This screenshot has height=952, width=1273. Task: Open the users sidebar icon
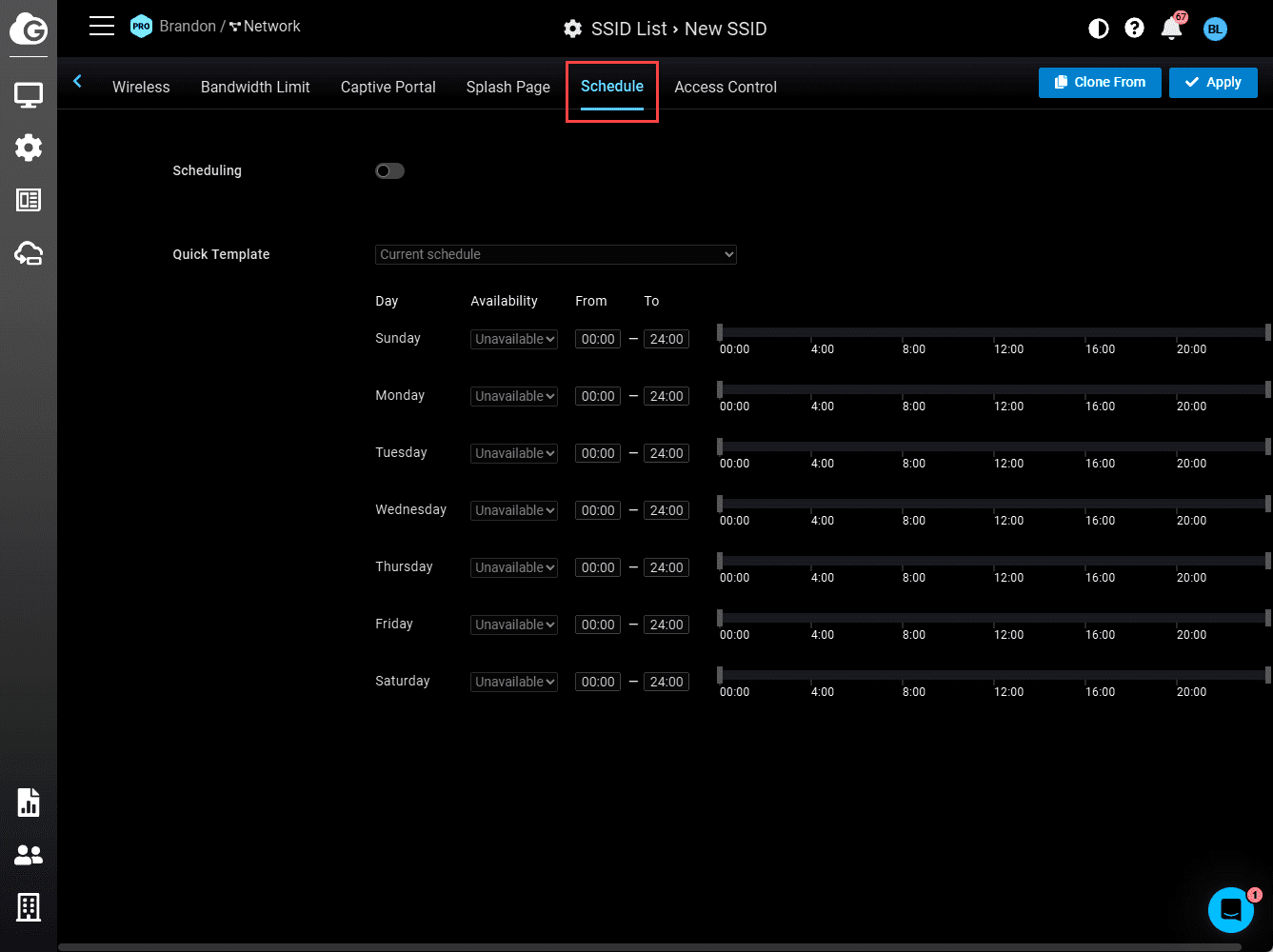(29, 856)
